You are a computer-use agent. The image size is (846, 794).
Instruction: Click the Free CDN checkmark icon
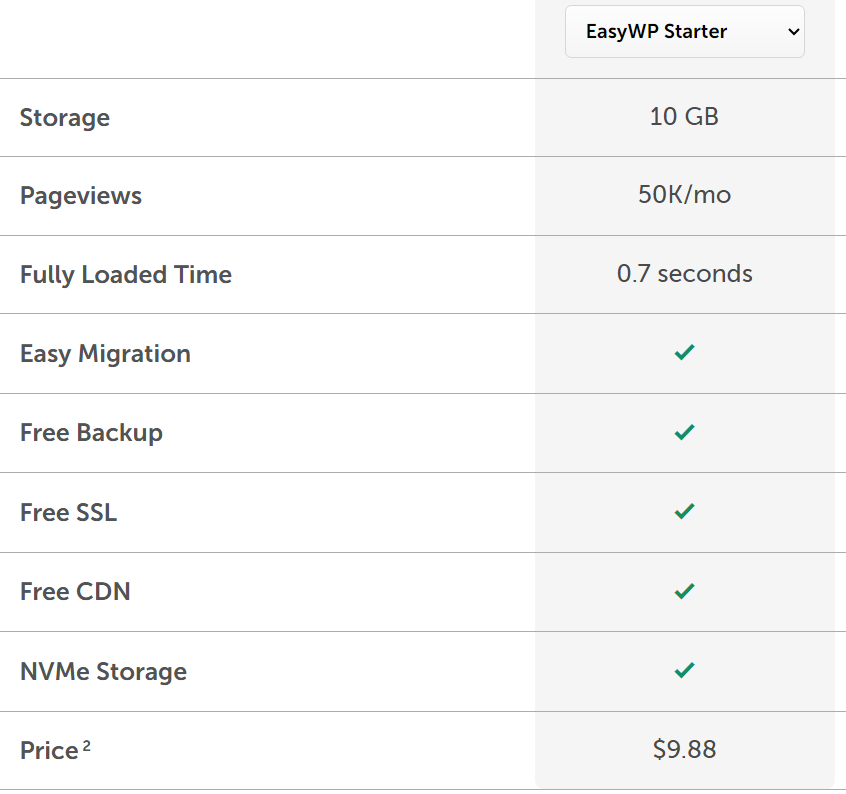click(x=684, y=591)
